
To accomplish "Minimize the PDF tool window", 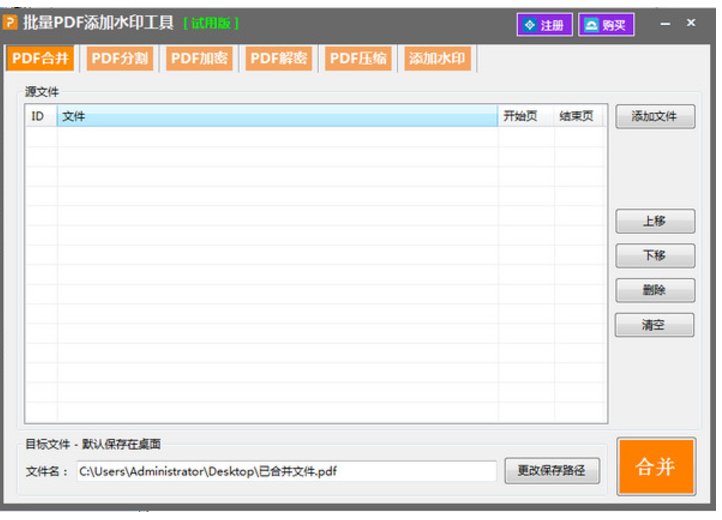I will coord(665,23).
